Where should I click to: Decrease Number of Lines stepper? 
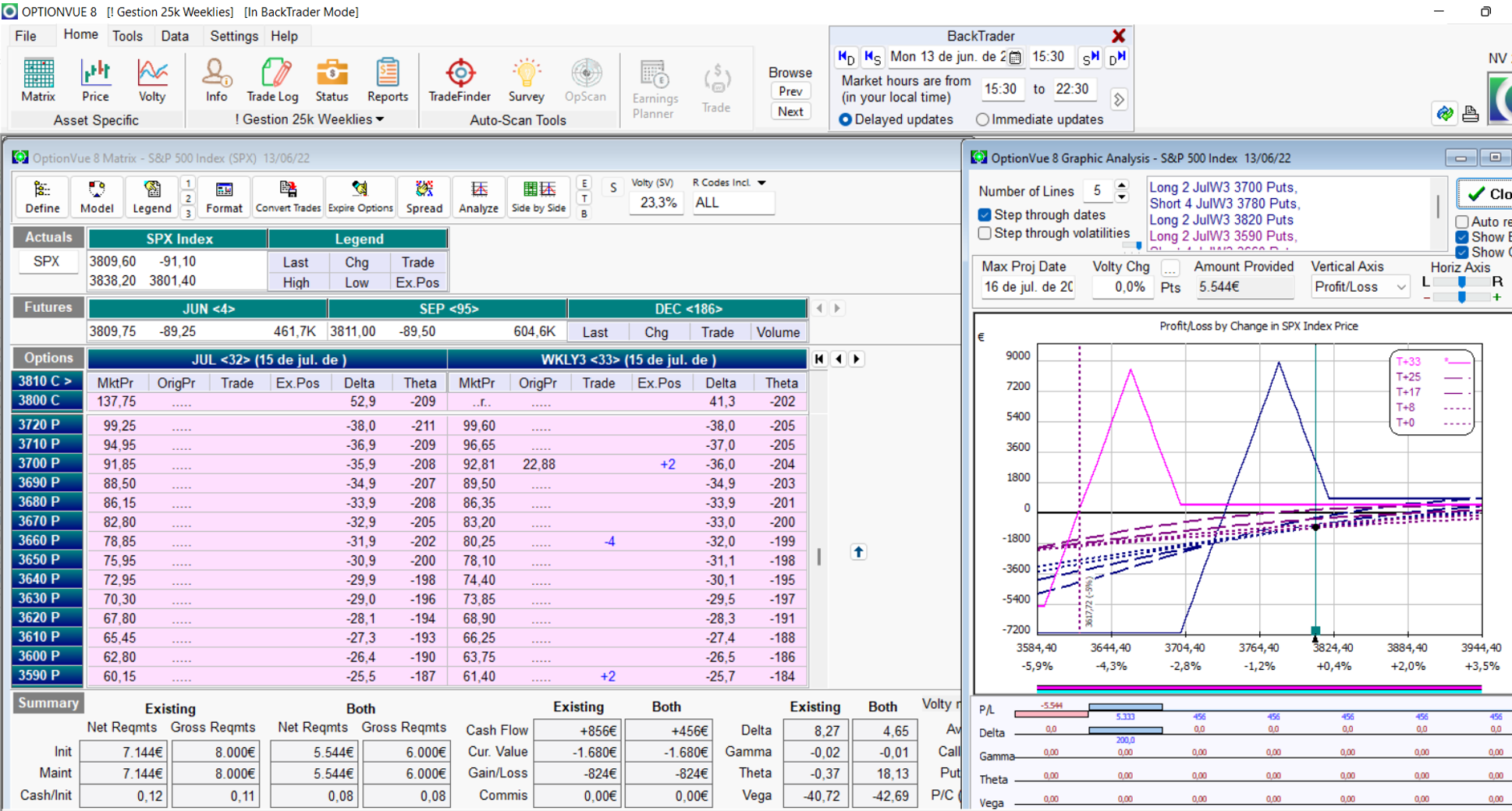(1121, 197)
